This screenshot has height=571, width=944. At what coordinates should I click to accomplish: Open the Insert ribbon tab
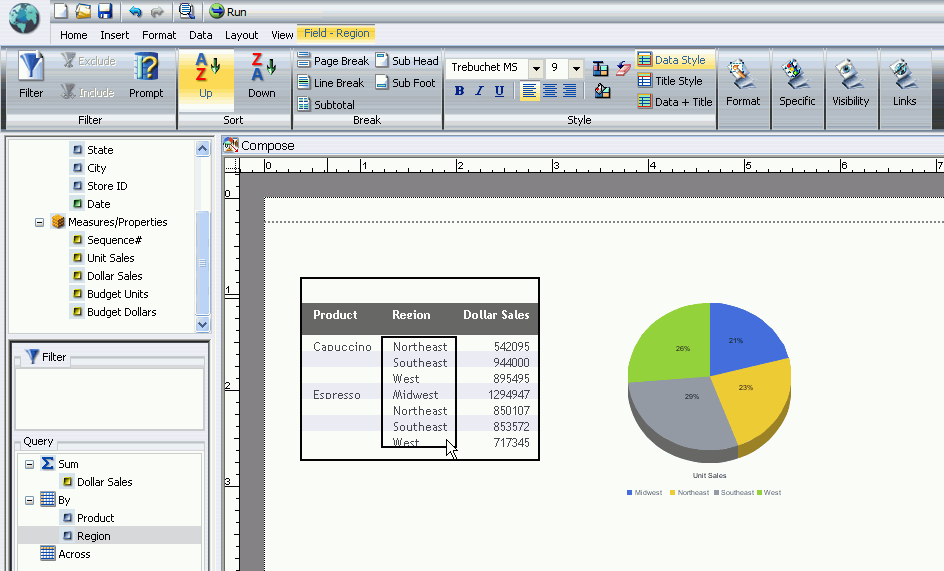point(114,35)
